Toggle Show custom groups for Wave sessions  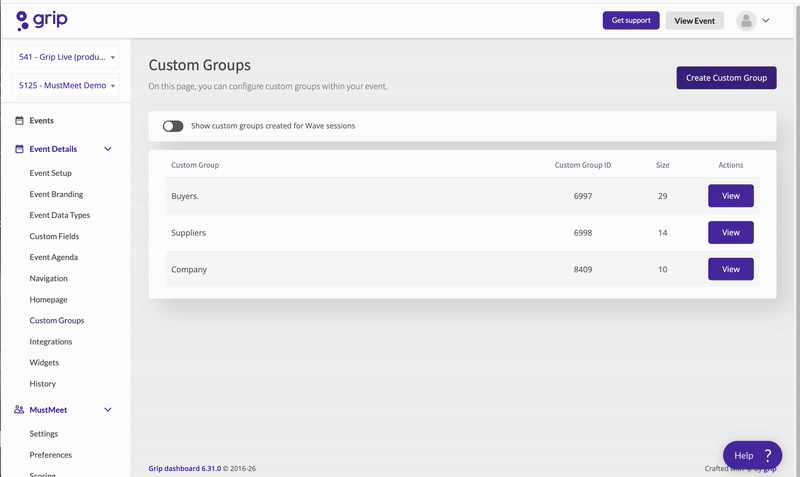click(x=173, y=126)
